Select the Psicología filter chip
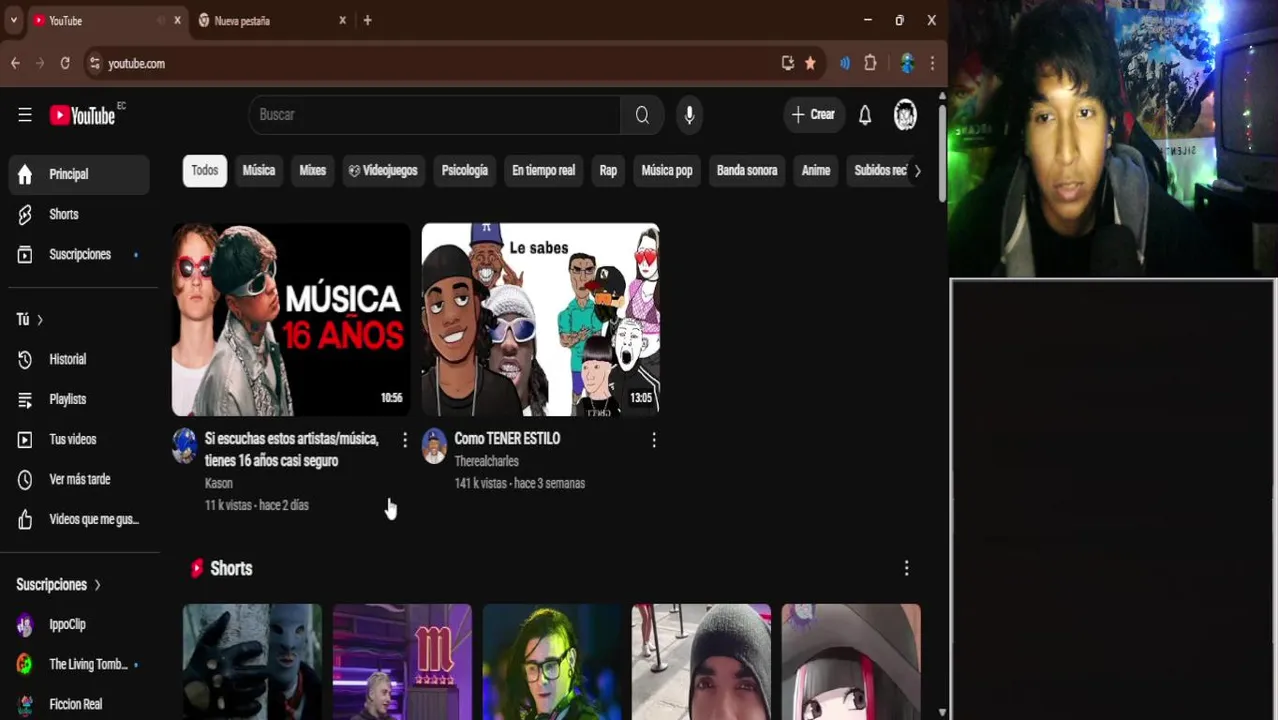Viewport: 1278px width, 720px height. (465, 171)
